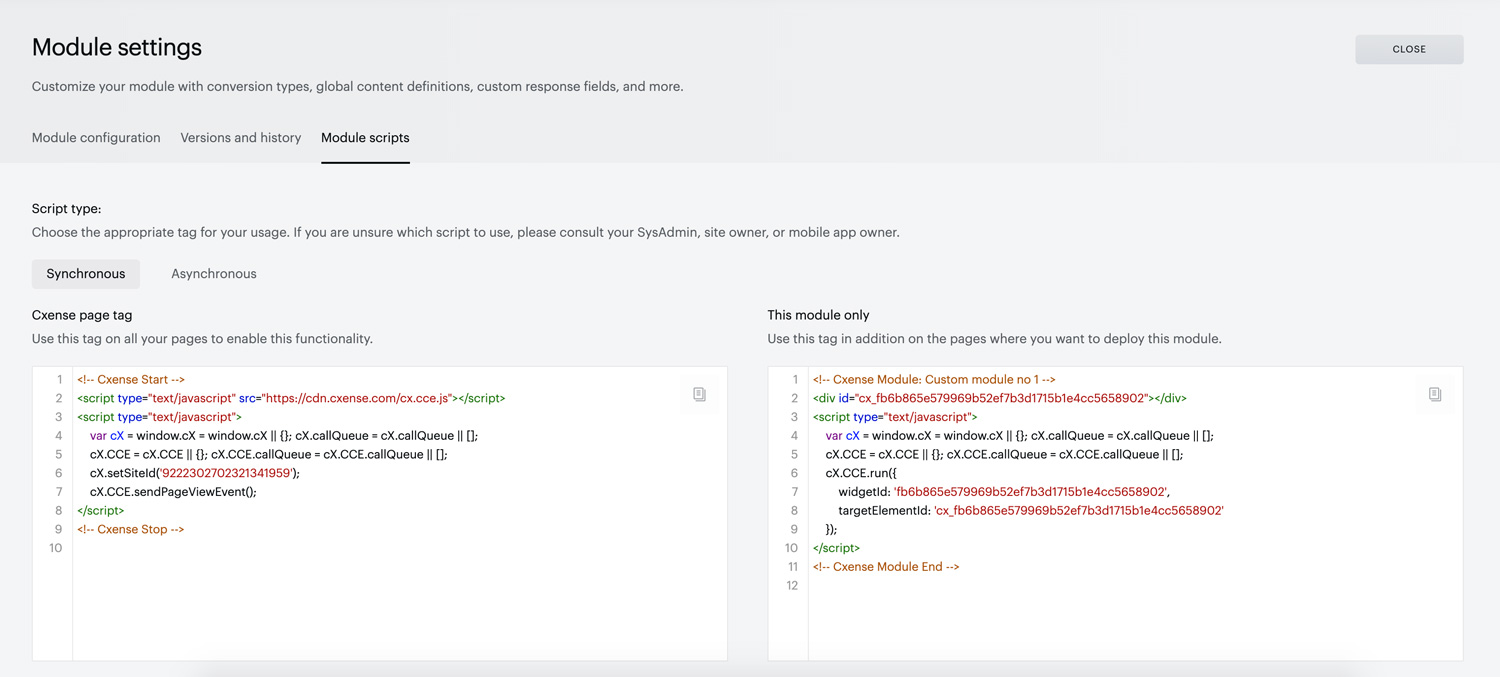Viewport: 1500px width, 677px height.
Task: Copy the Cxense page tag code
Action: tap(699, 394)
